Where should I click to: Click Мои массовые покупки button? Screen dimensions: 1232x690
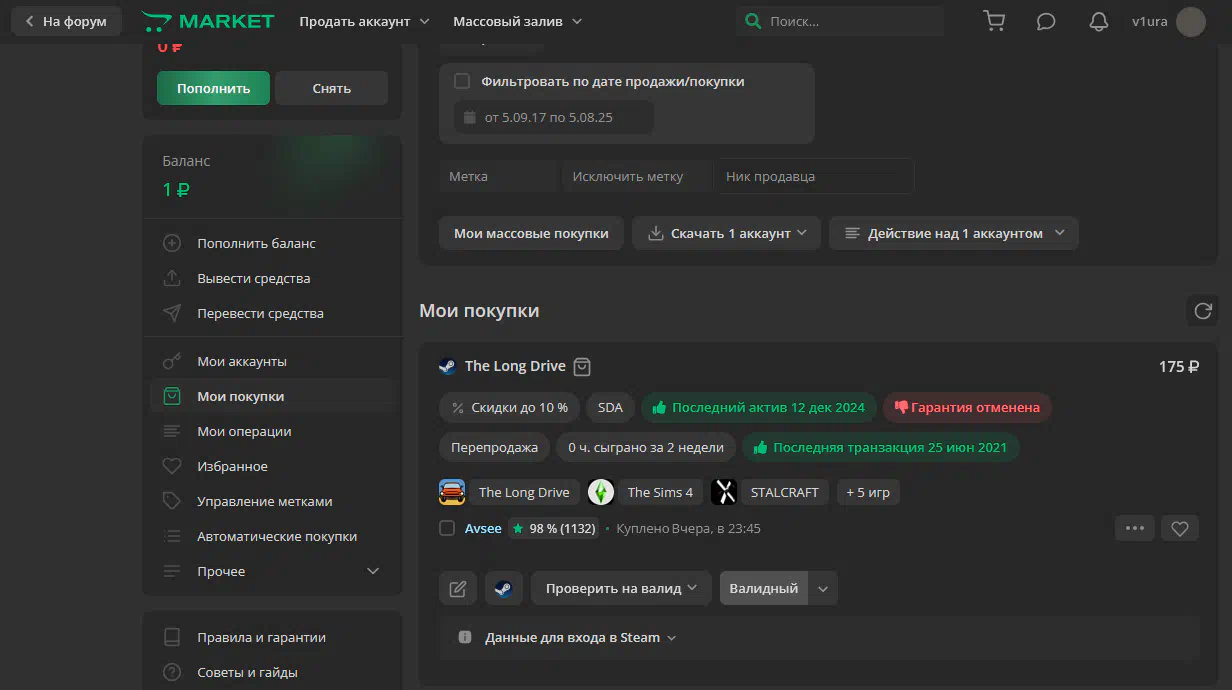click(531, 233)
